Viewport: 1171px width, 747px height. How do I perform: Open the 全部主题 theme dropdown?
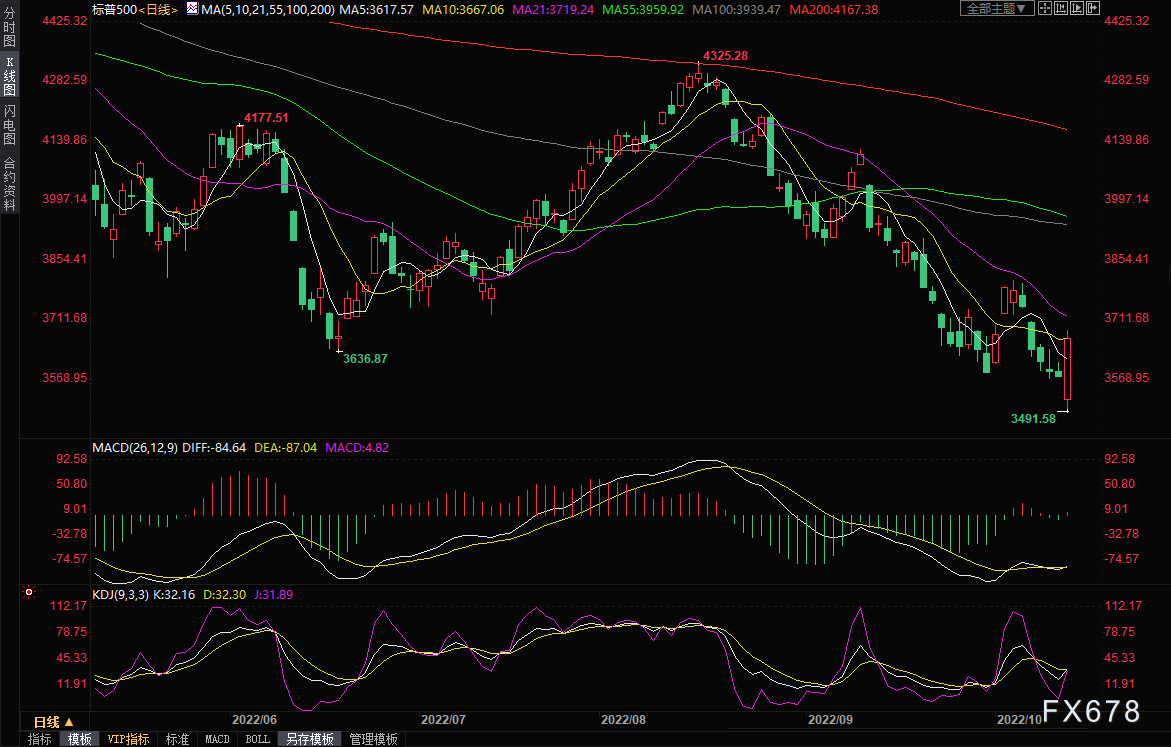click(x=997, y=8)
